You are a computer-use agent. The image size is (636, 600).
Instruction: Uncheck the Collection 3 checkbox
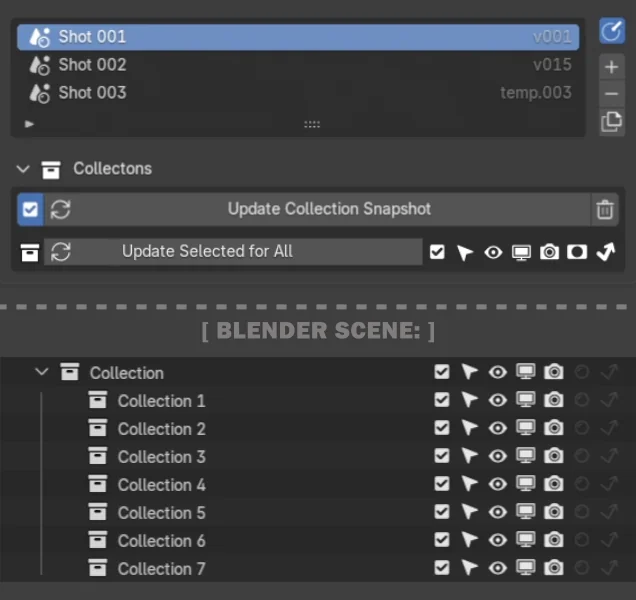click(442, 456)
